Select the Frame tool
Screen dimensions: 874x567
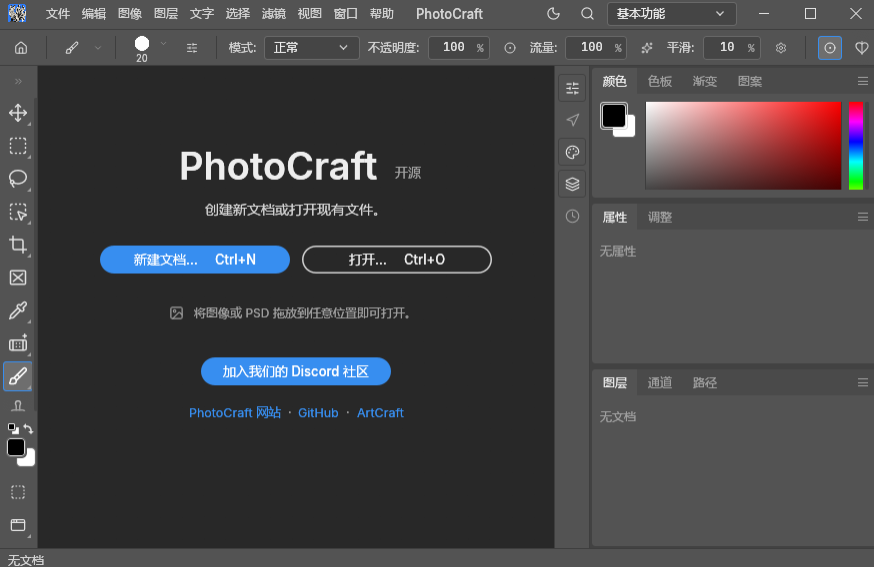[18, 278]
